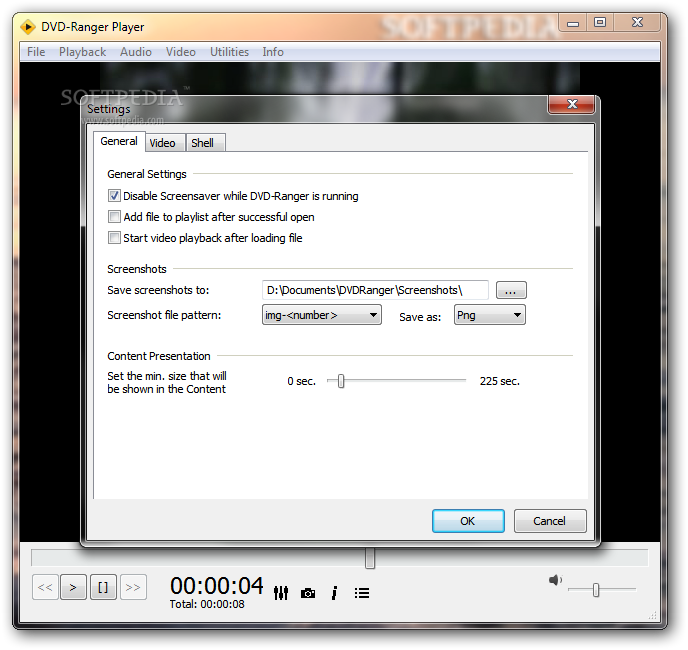Stop playback with the [] button
The width and height of the screenshot is (688, 650).
[103, 587]
